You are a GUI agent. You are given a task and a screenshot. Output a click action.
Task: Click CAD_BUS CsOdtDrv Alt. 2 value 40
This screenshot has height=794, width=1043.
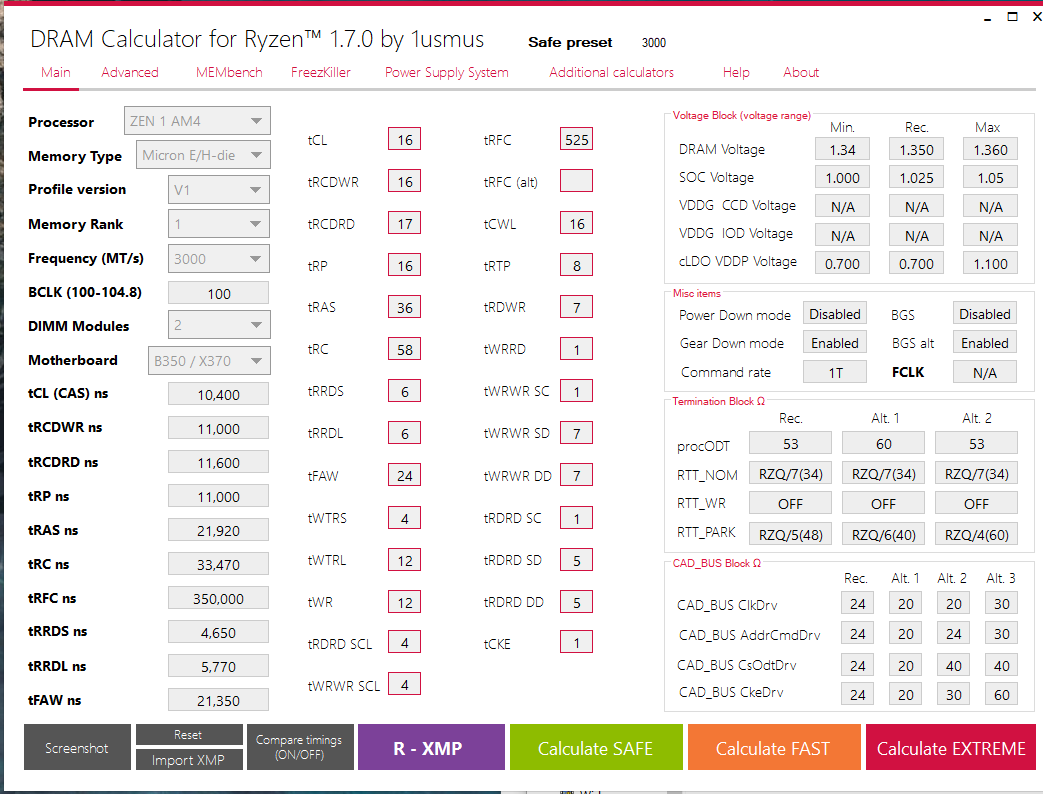coord(953,665)
